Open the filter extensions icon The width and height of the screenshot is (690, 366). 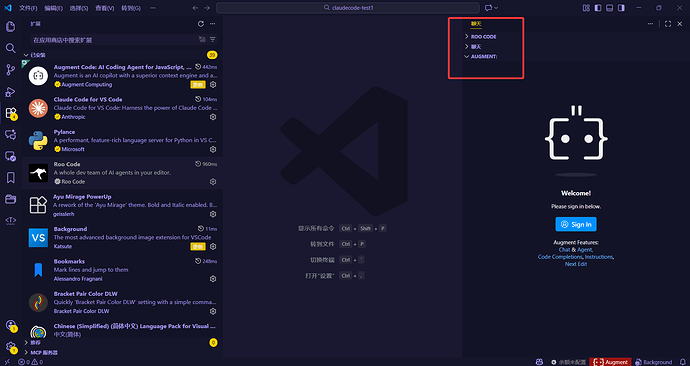[x=213, y=40]
